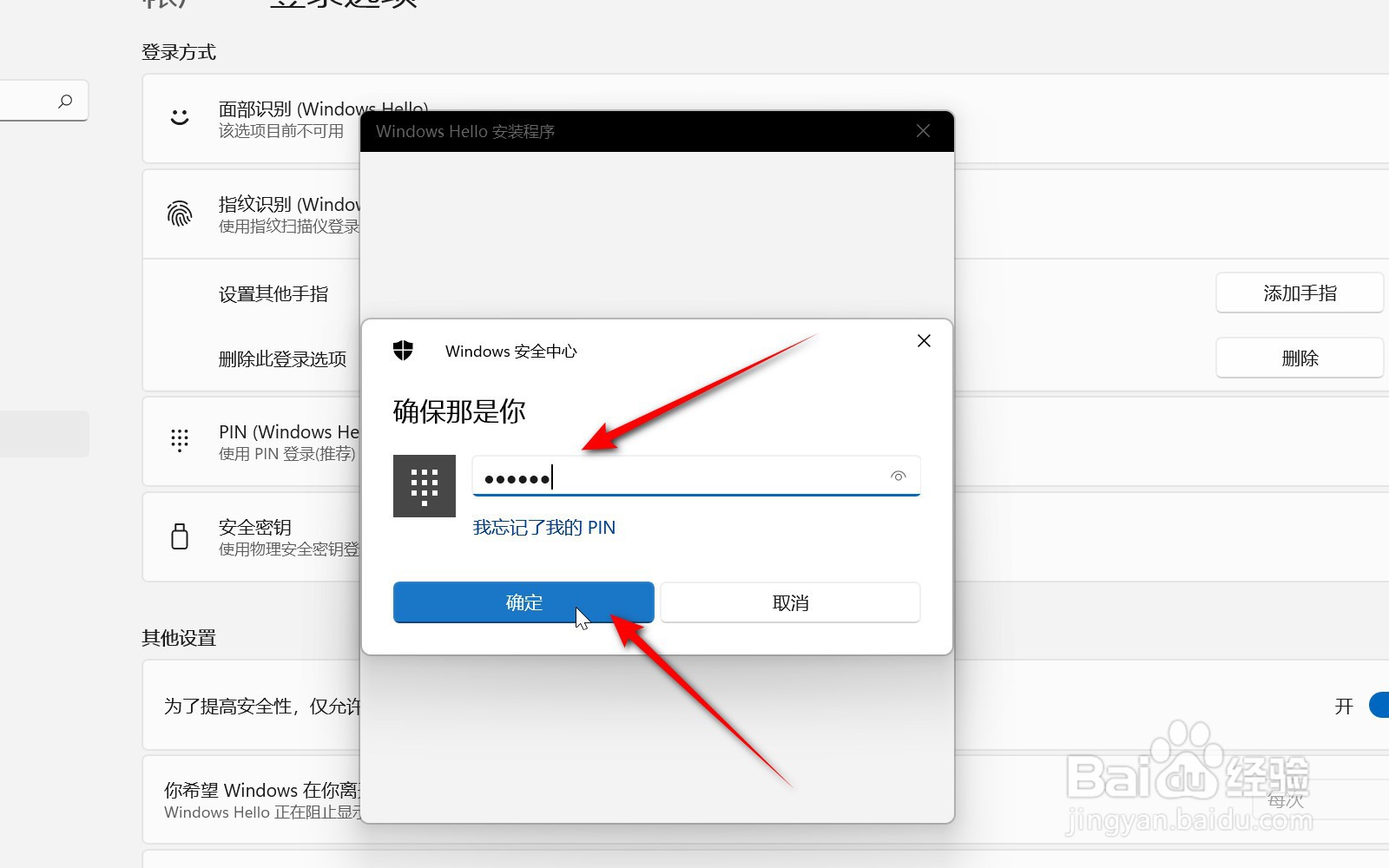
Task: Click 为了提高安全性 setting row text
Action: 262,707
